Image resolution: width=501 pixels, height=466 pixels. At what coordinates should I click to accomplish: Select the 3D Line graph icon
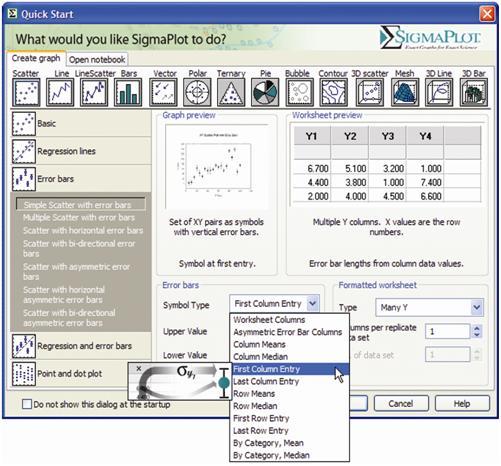click(x=440, y=92)
